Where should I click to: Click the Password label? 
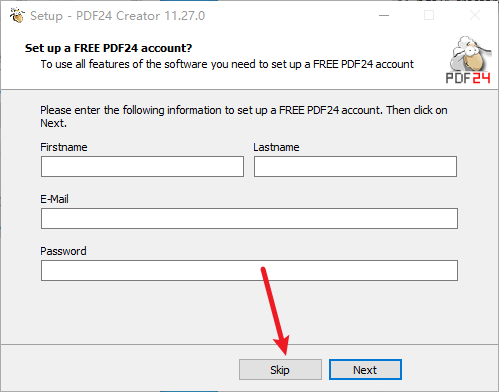tap(63, 251)
